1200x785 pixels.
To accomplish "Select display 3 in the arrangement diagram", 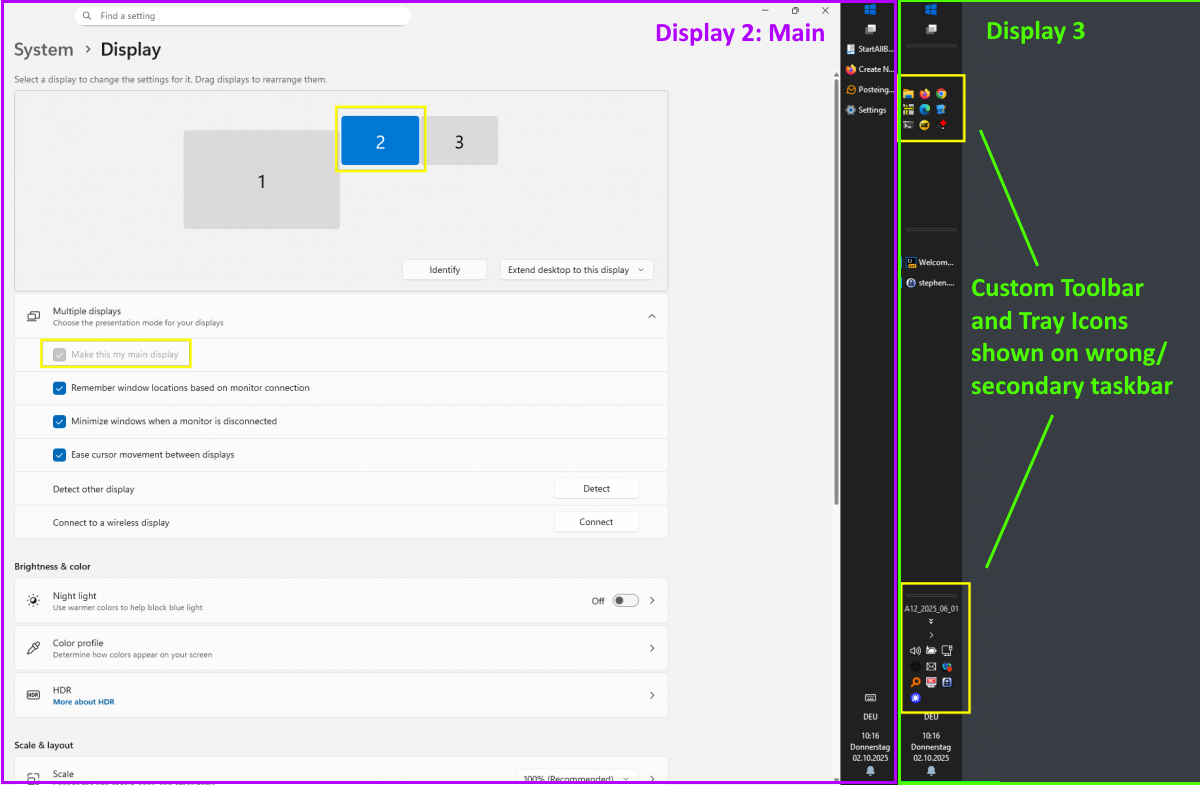I will click(459, 142).
